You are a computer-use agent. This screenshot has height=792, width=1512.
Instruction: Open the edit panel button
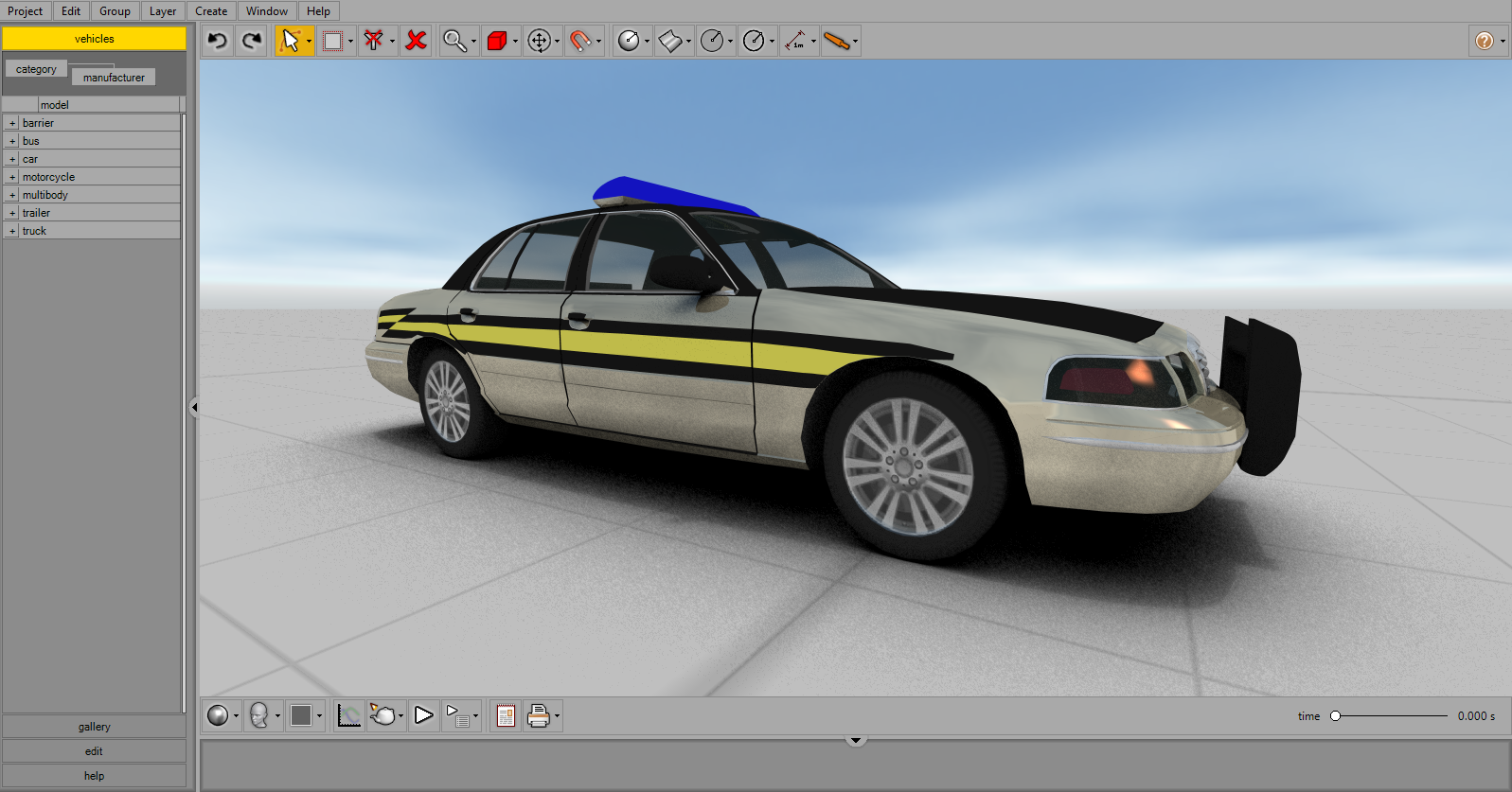point(95,751)
